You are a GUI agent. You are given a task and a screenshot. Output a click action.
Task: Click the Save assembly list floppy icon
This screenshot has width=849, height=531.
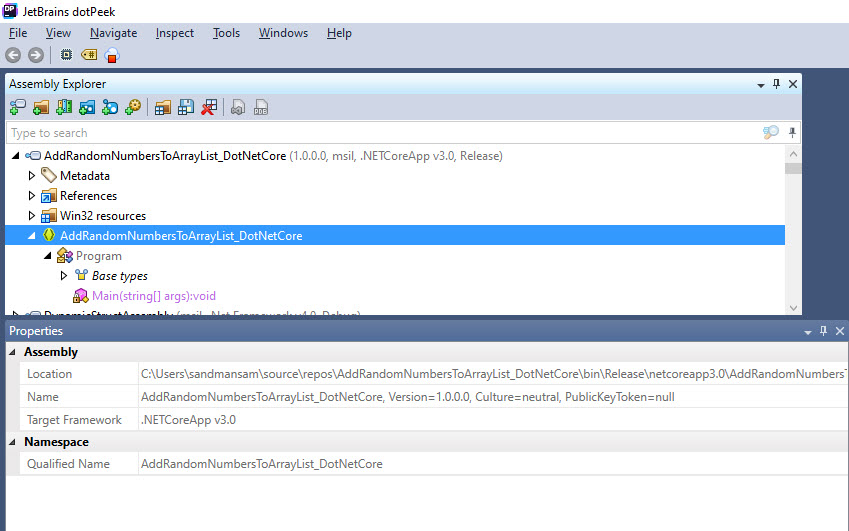pos(185,107)
